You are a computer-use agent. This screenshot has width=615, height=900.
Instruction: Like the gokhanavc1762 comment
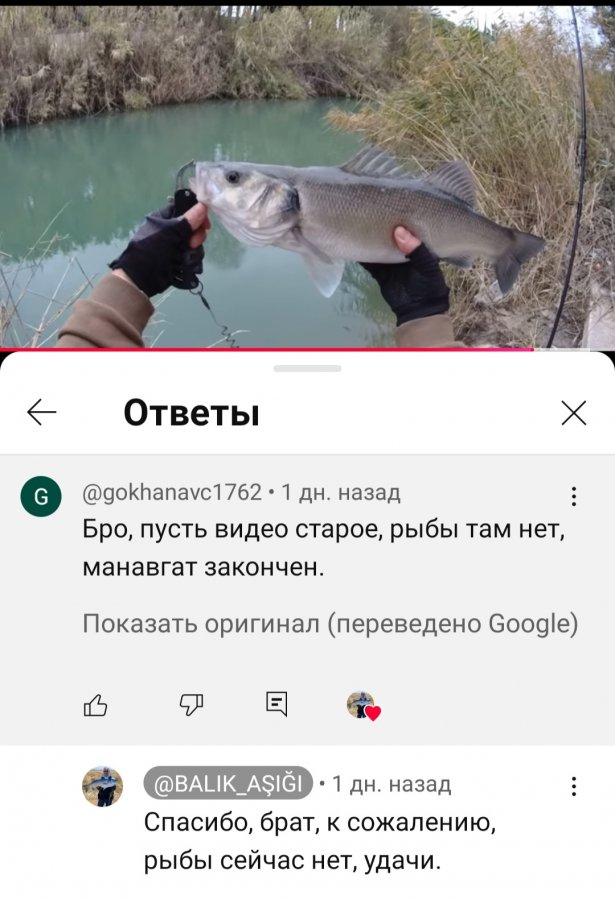click(95, 705)
